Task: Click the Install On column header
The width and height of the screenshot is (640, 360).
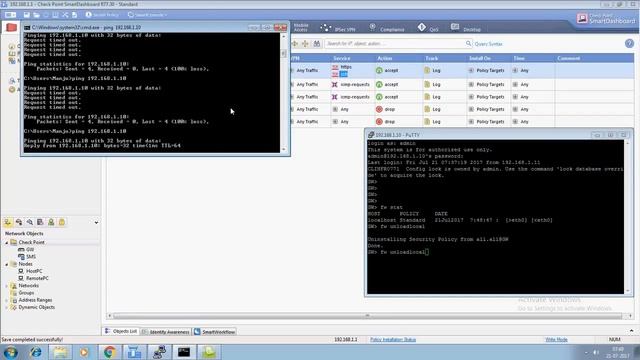Action: coord(489,58)
